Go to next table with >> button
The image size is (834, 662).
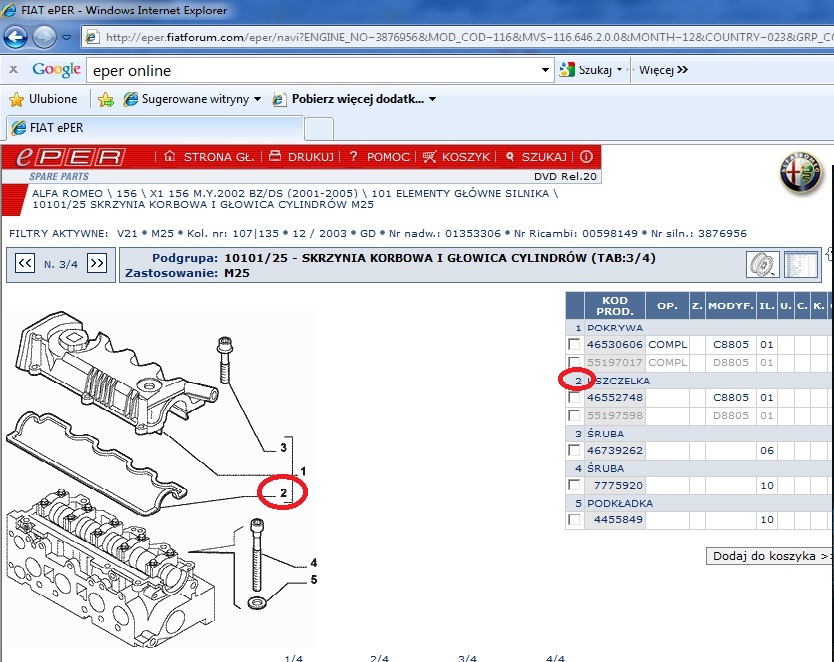click(x=97, y=263)
